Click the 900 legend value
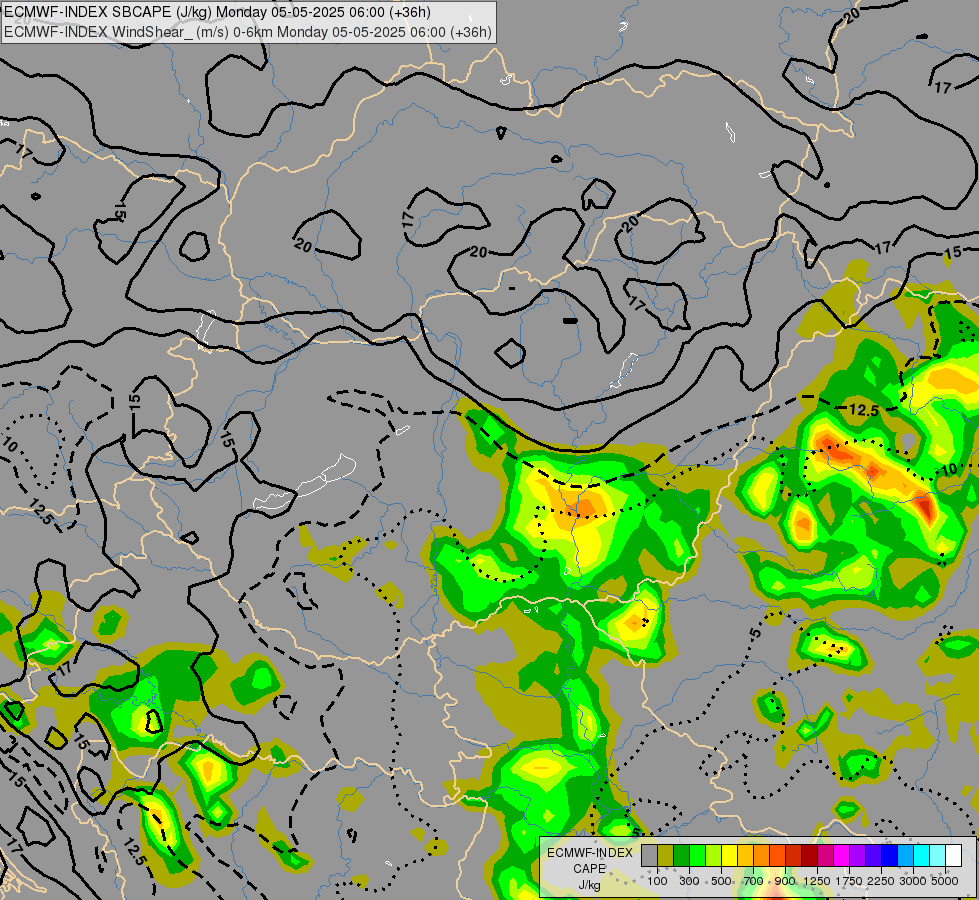The height and width of the screenshot is (900, 979). coord(785,881)
